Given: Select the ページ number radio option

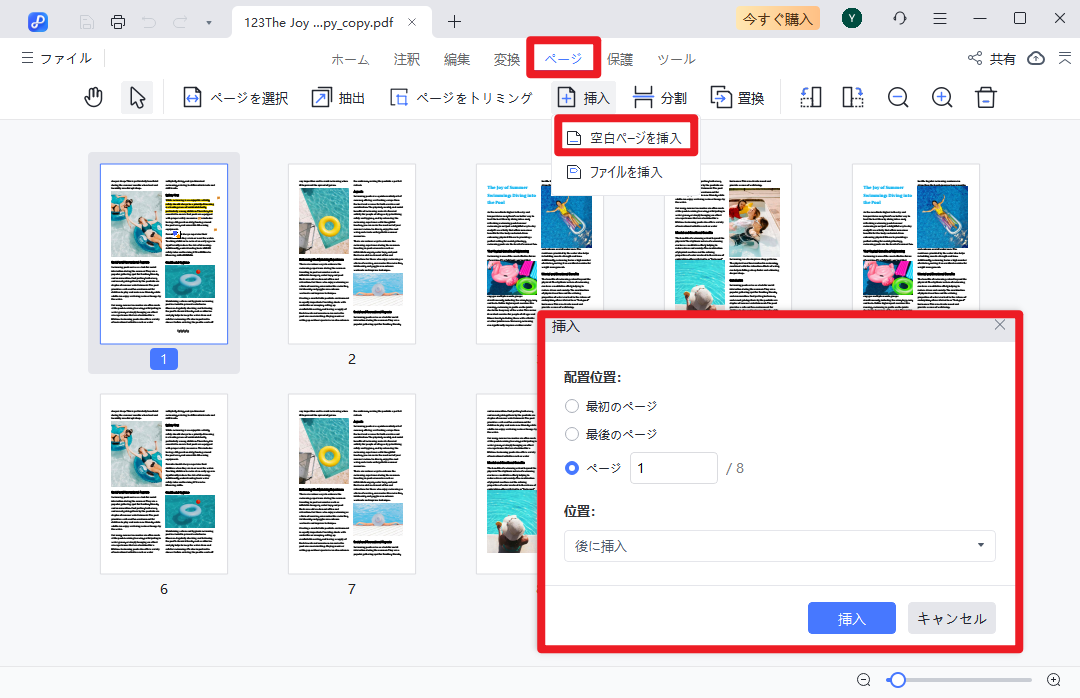Looking at the screenshot, I should click(x=572, y=468).
